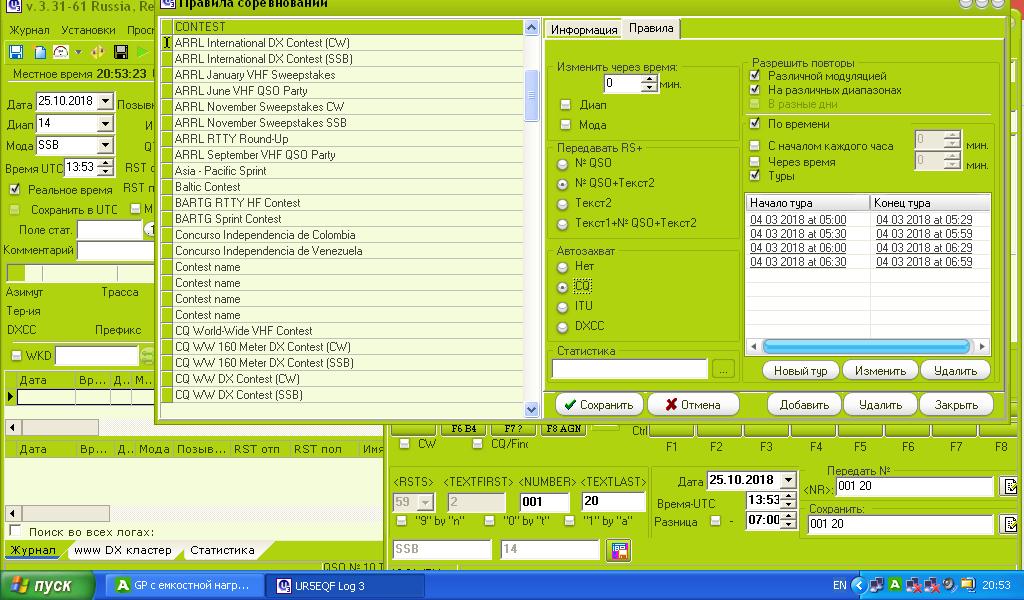The width and height of the screenshot is (1024, 600).
Task: Uncheck the По времени checkbox
Action: [x=756, y=124]
